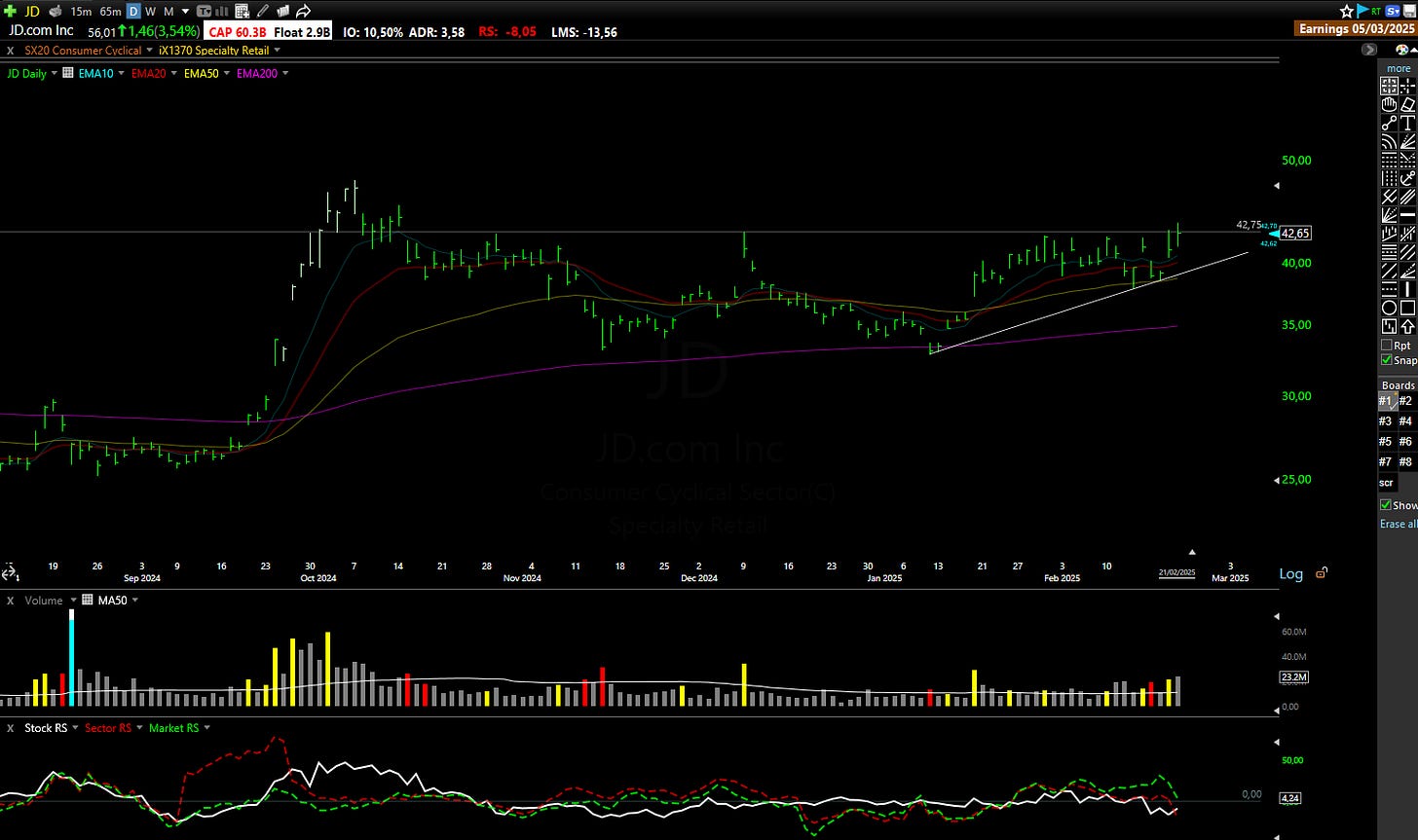Viewport: 1418px width, 840px height.
Task: Select the scr board button
Action: (x=1386, y=482)
